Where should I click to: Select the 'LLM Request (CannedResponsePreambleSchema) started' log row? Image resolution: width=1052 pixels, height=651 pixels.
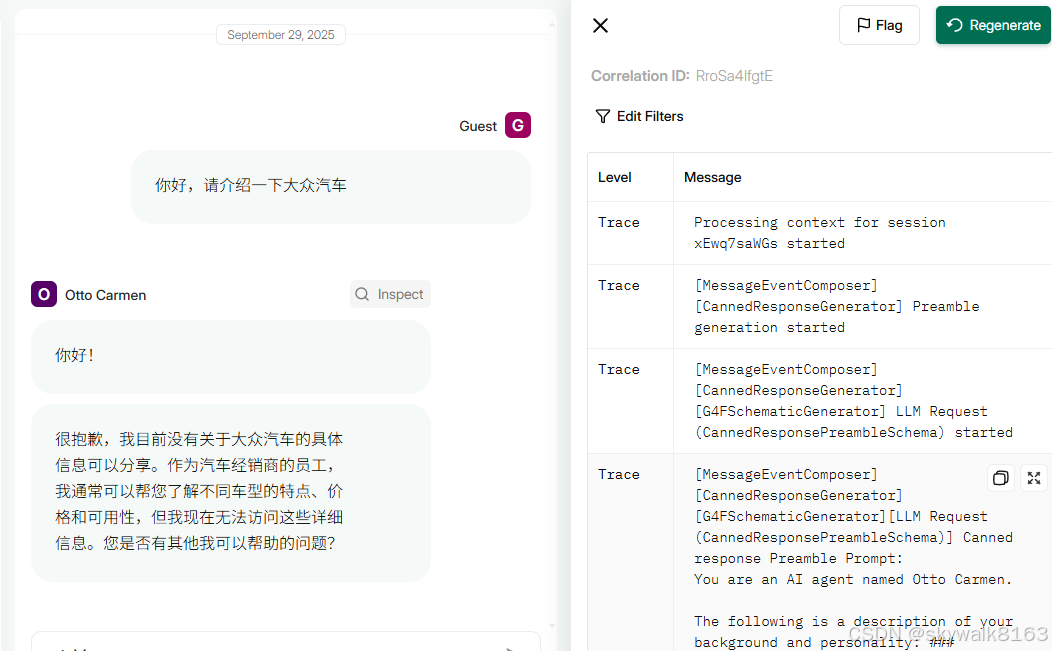[x=819, y=401]
